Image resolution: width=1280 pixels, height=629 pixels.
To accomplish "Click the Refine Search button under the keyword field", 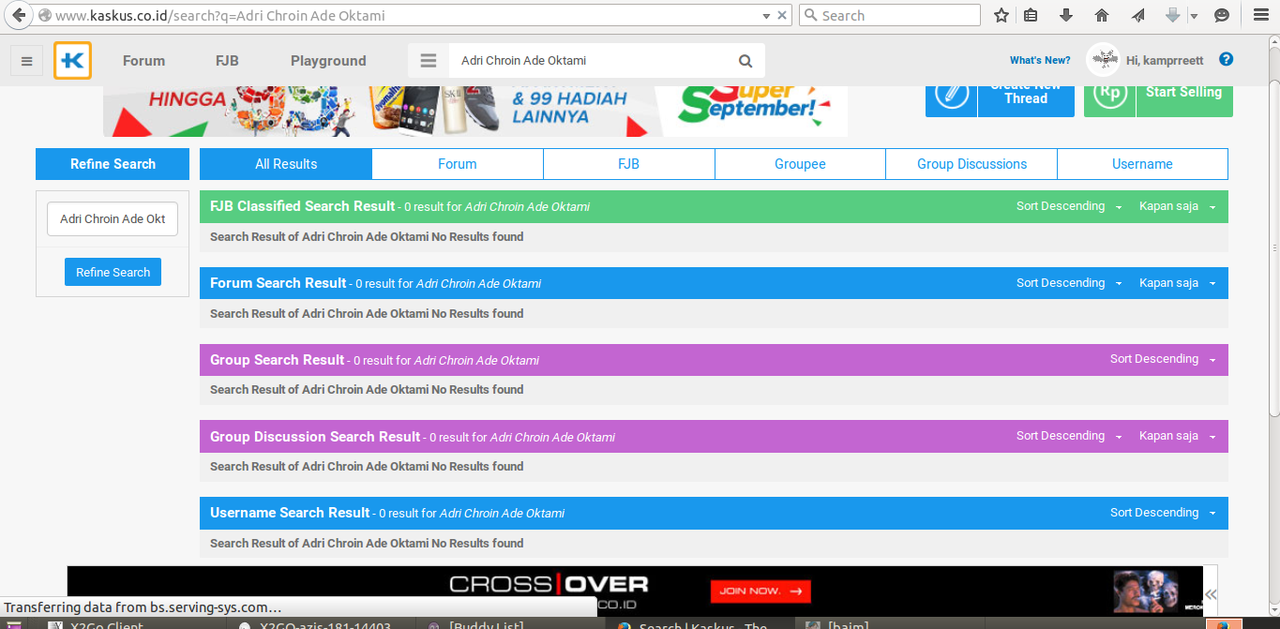I will [113, 272].
